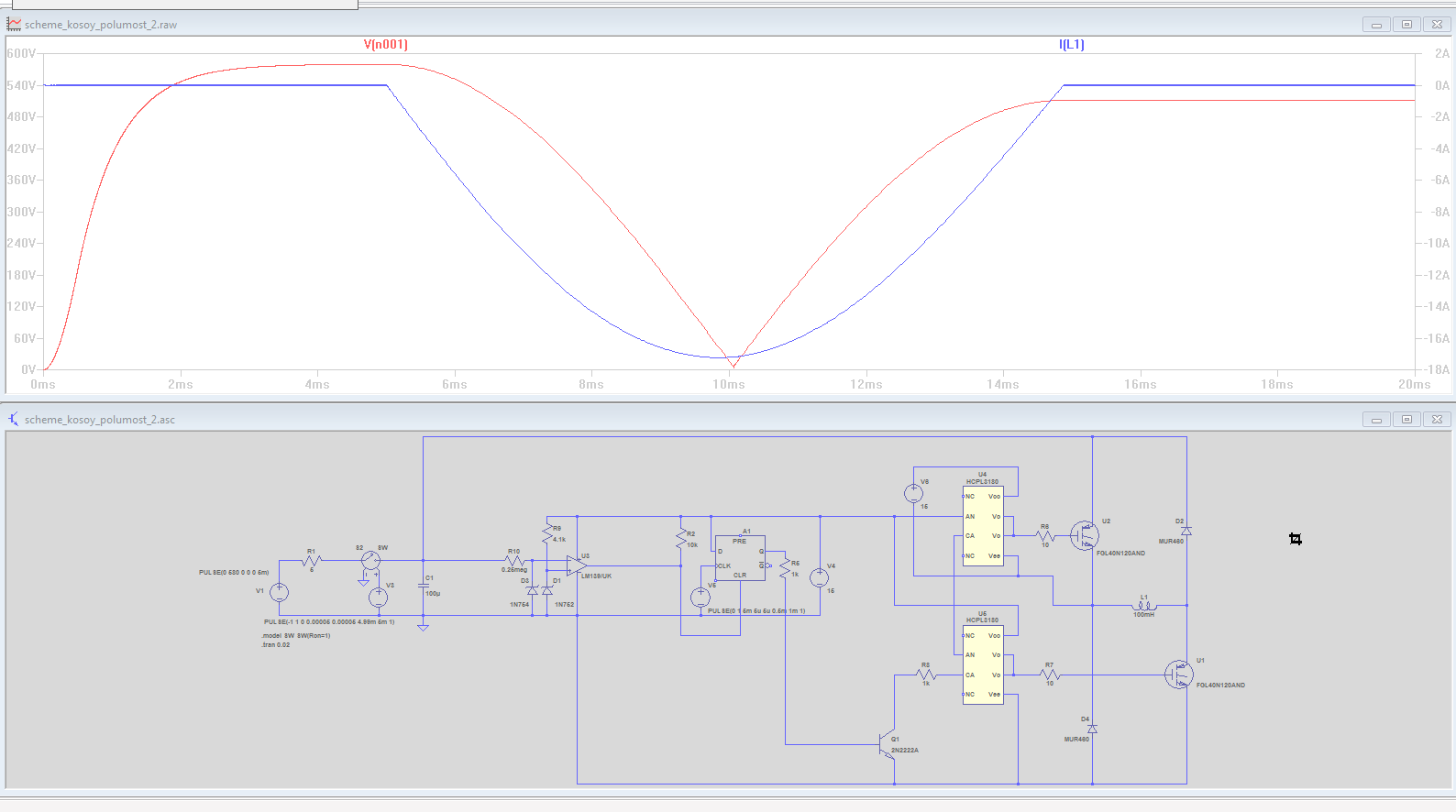Click the V1 voltage source symbol
This screenshot has height=812, width=1456.
pyautogui.click(x=279, y=593)
